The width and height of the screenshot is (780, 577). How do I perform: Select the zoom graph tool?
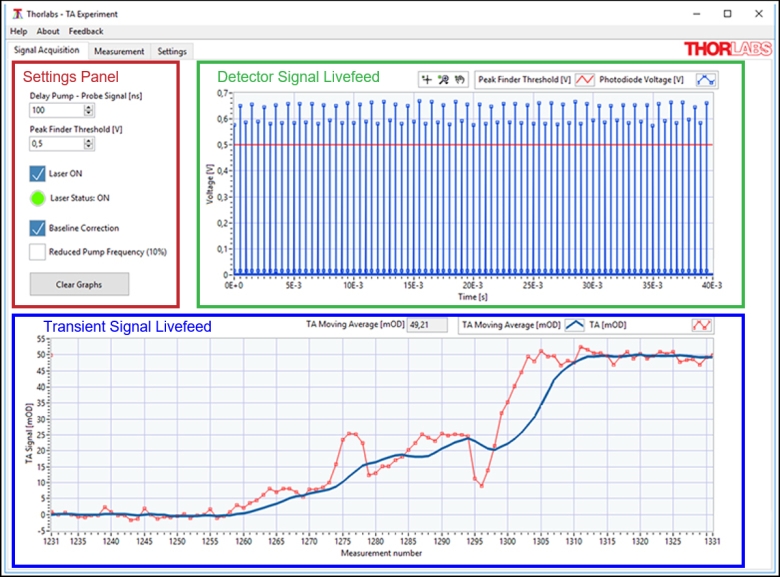[x=443, y=80]
